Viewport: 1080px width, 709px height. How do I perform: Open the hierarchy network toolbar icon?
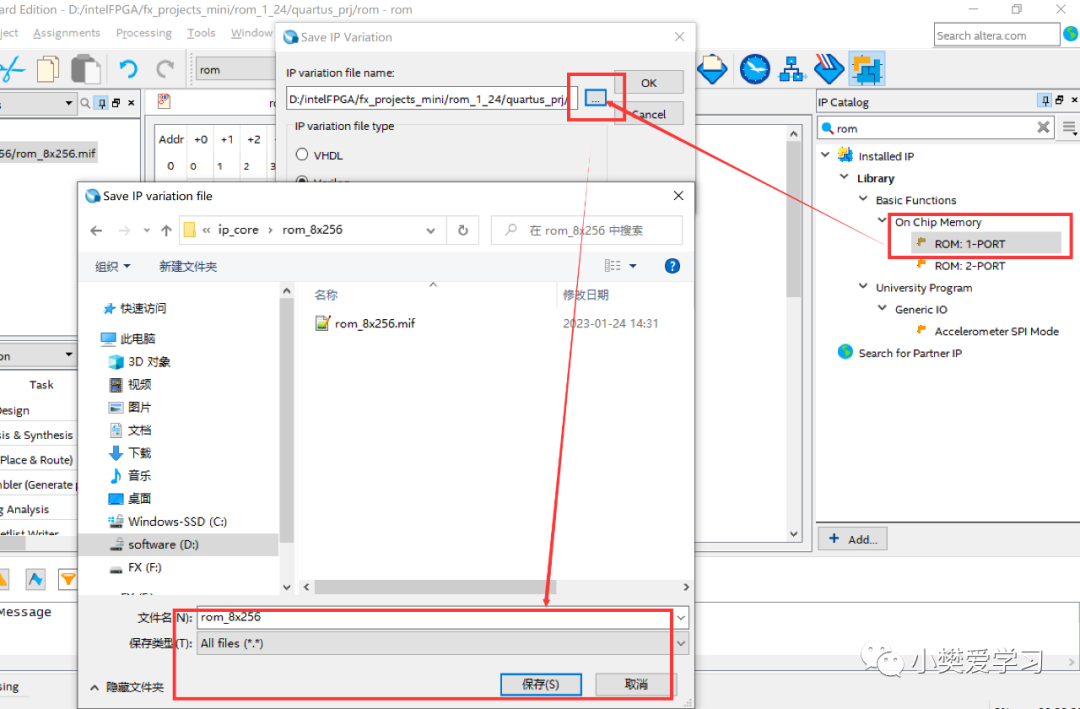pos(792,69)
